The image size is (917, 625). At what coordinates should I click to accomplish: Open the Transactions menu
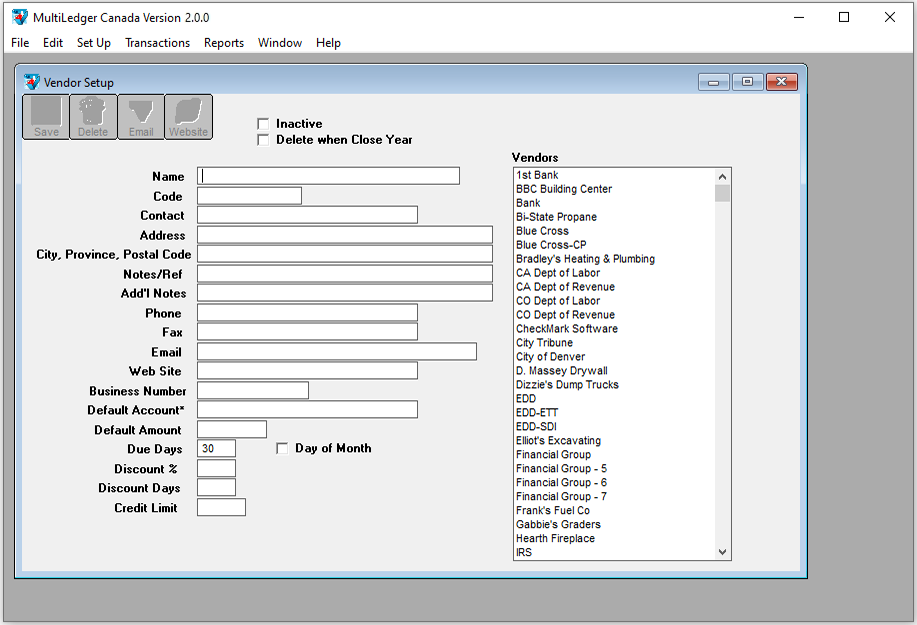157,43
